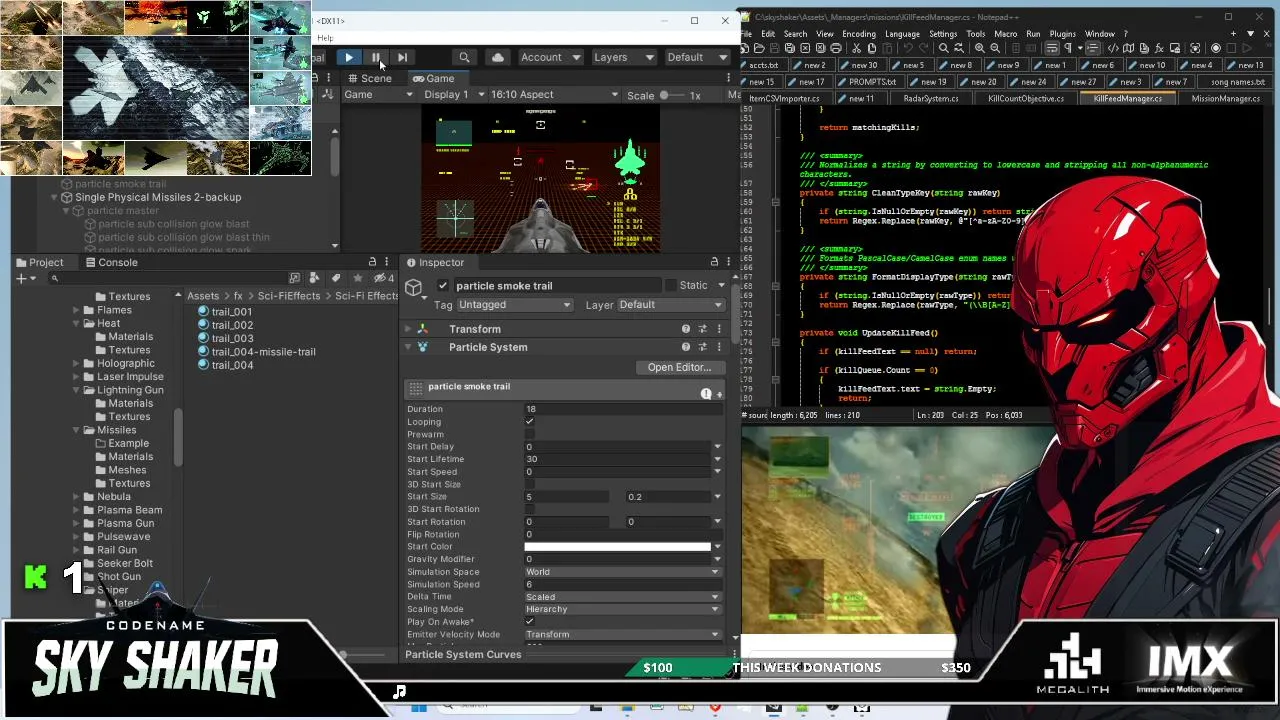Click the Duration value field

(x=622, y=409)
